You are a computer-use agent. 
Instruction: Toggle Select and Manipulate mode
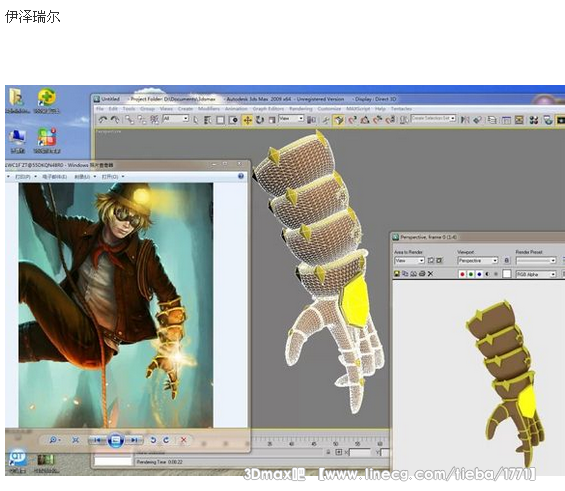pyautogui.click(x=325, y=120)
